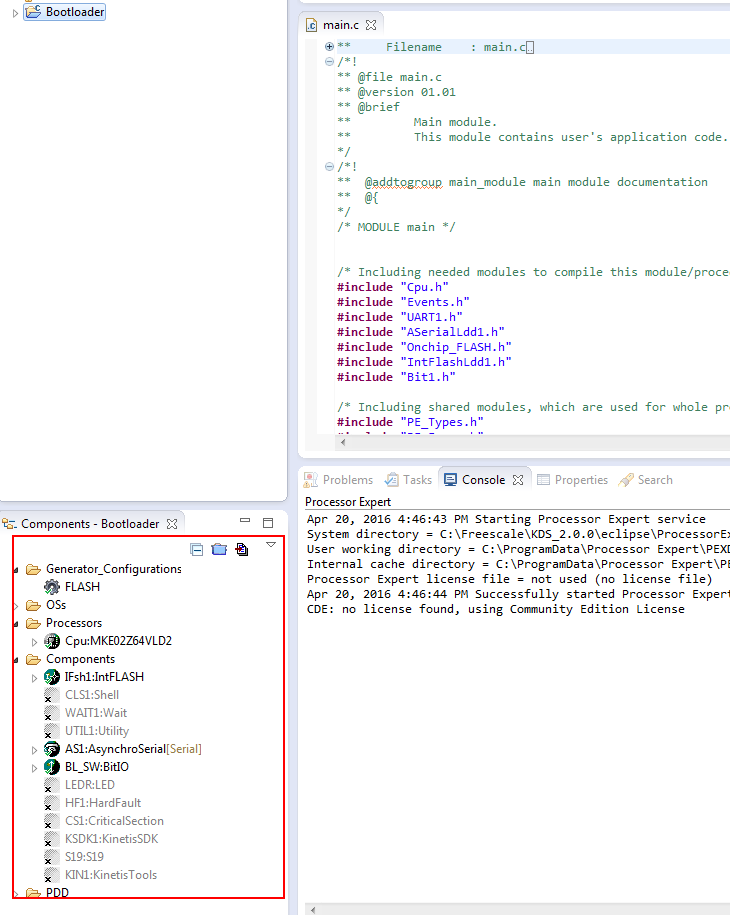Collapse the @file main.c comment block
The image size is (730, 915).
(x=329, y=61)
